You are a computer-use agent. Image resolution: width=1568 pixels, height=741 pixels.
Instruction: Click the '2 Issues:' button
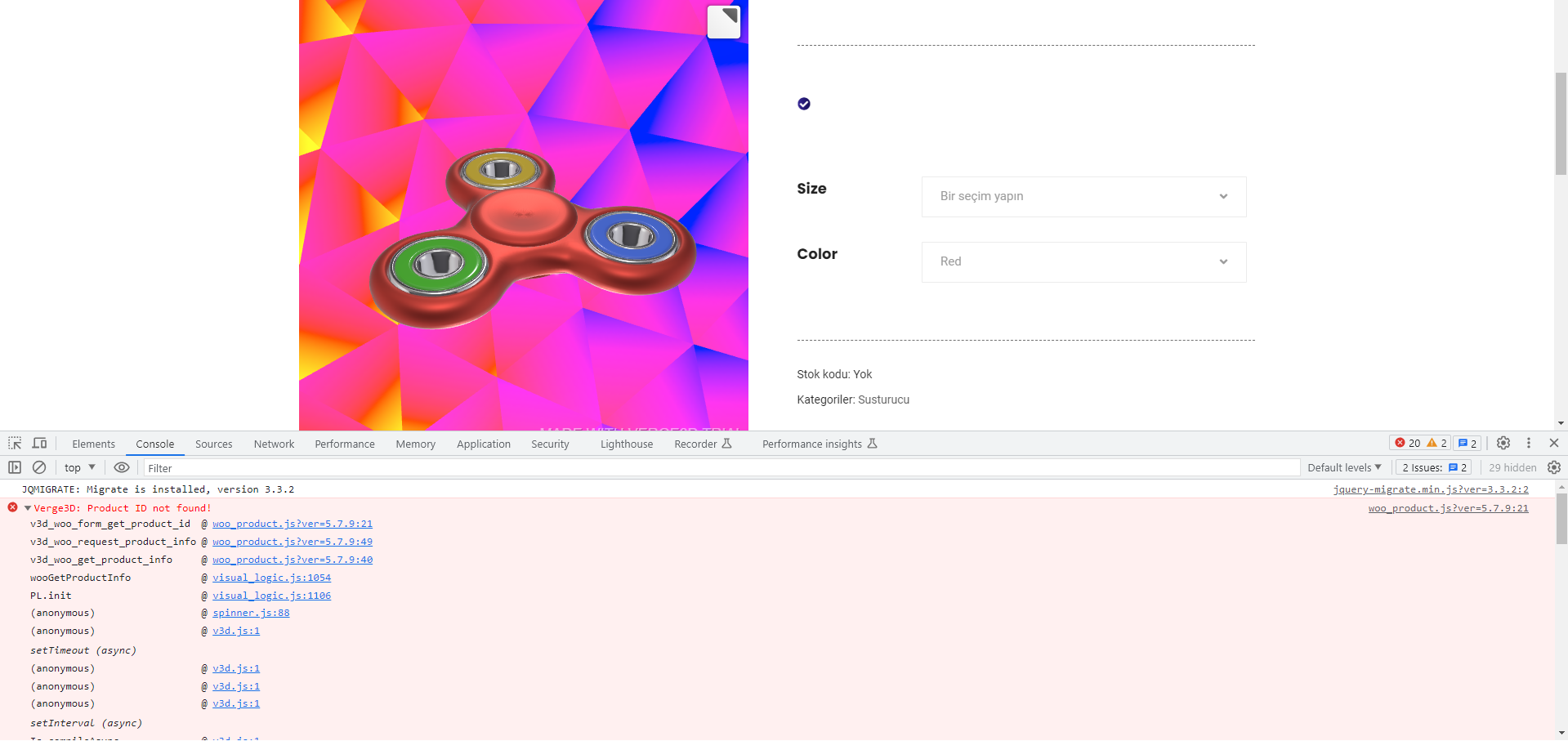point(1433,467)
